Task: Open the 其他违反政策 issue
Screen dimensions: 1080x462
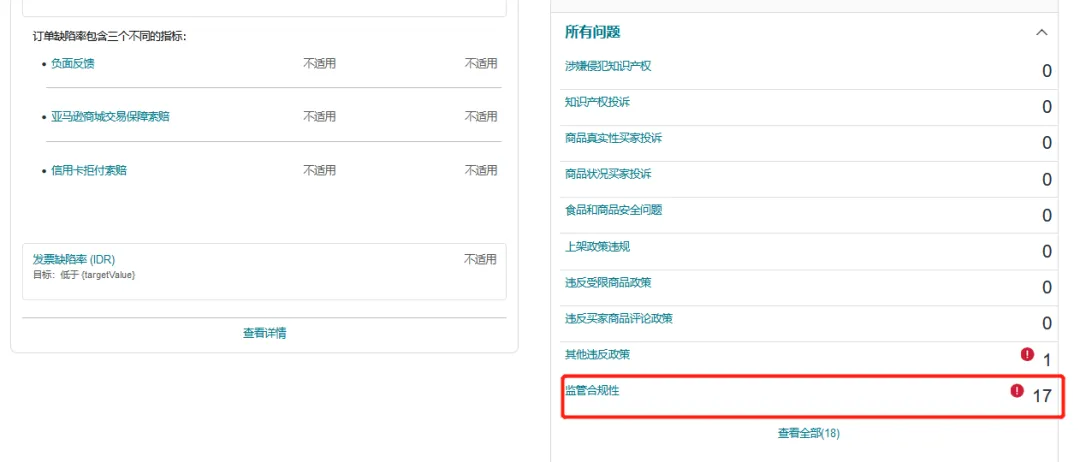Action: [x=597, y=354]
